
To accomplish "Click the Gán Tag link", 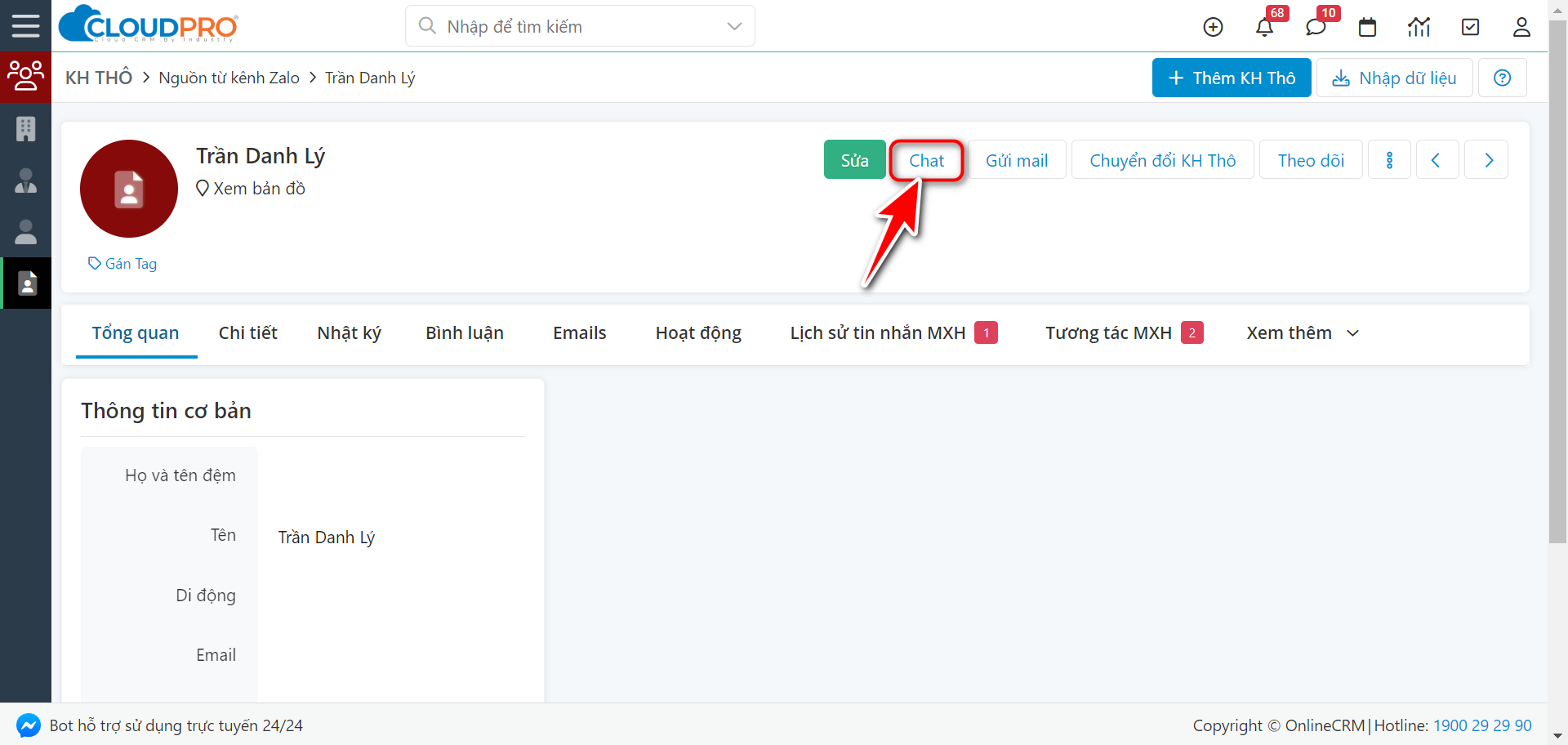I will click(x=122, y=264).
